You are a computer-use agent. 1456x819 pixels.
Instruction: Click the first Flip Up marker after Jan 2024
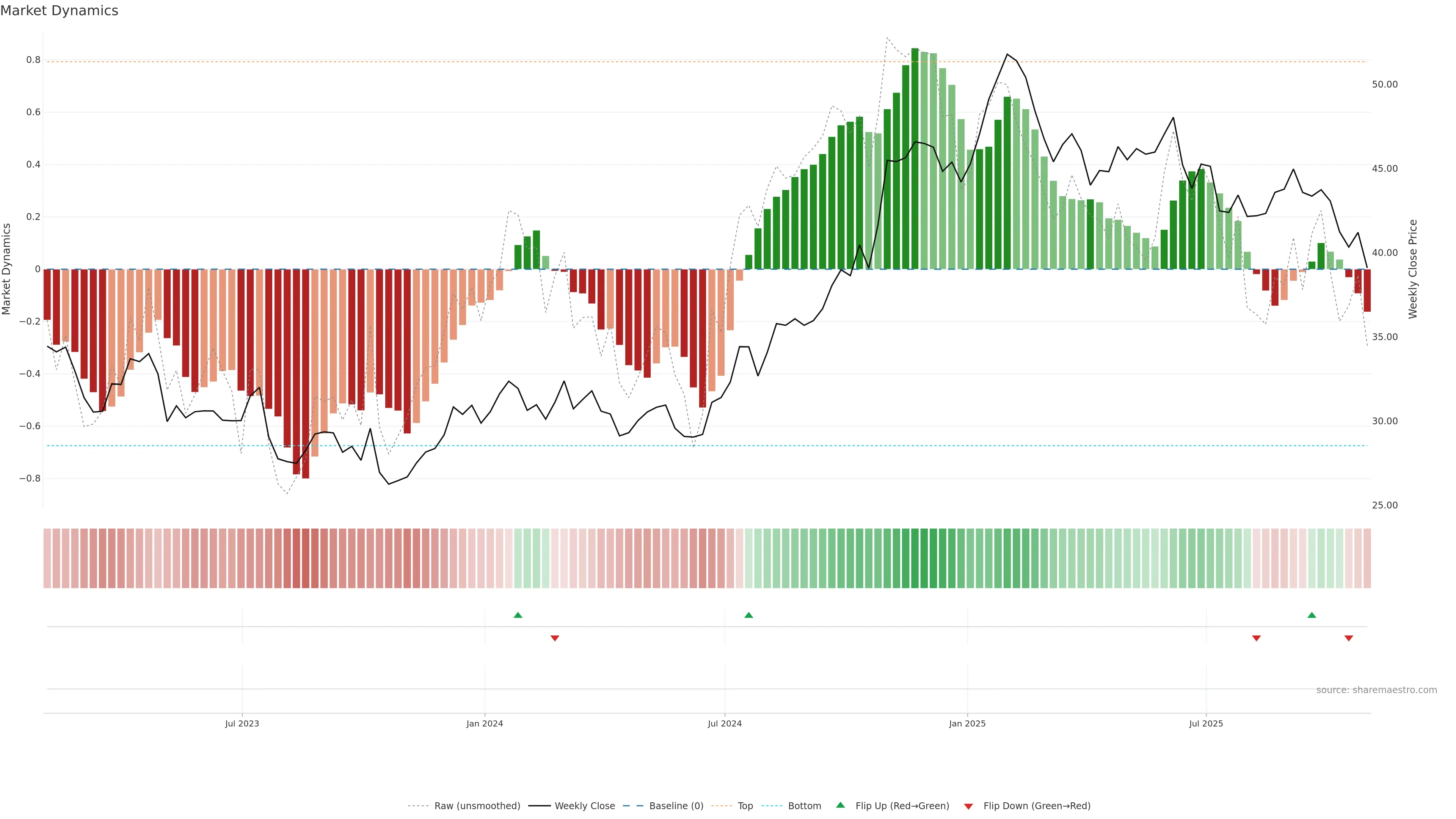point(518,615)
